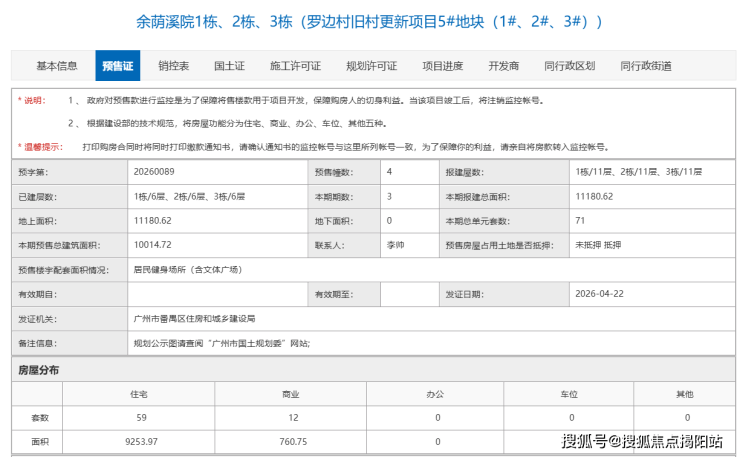Image resolution: width=740 pixels, height=457 pixels.
Task: Select the 同行政街道 tab
Action: [x=646, y=66]
